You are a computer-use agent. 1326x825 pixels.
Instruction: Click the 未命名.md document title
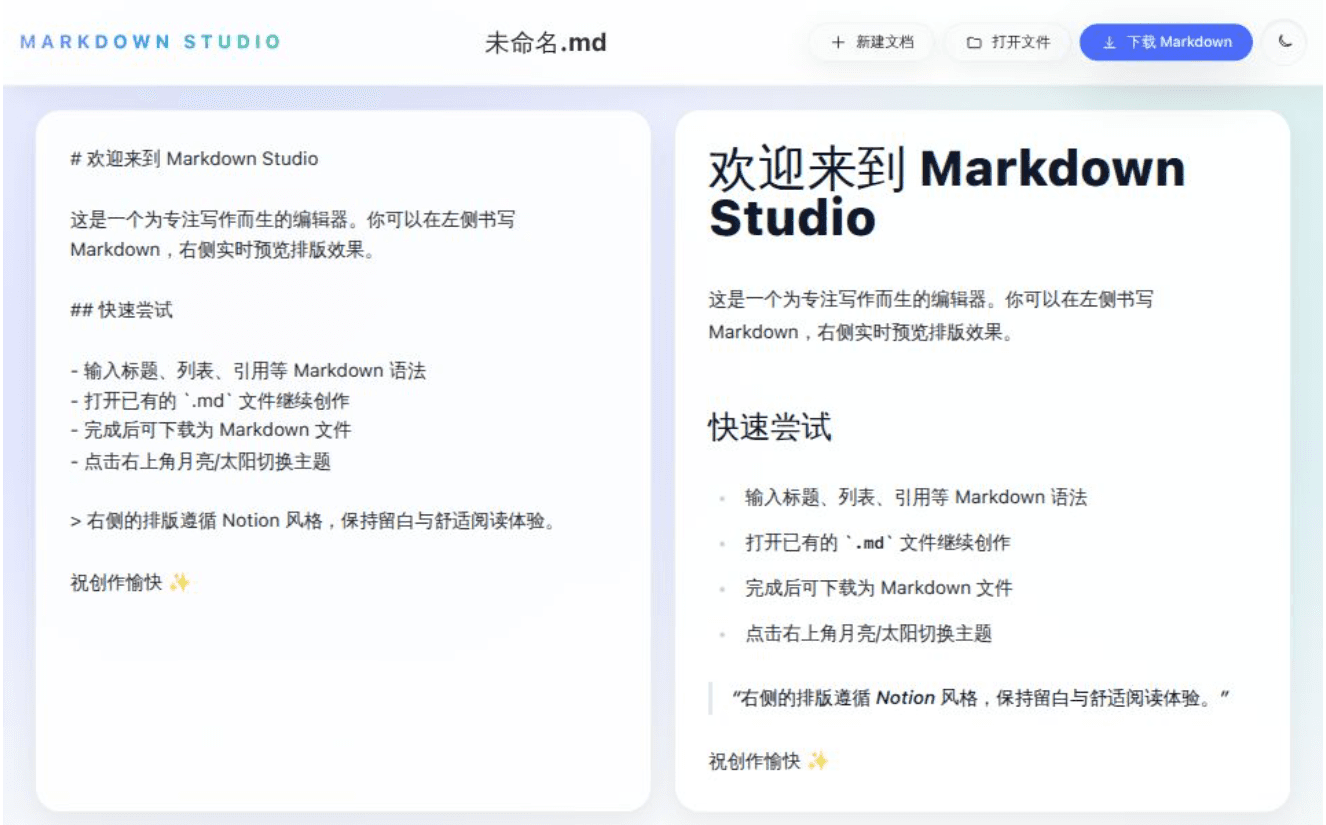click(546, 43)
